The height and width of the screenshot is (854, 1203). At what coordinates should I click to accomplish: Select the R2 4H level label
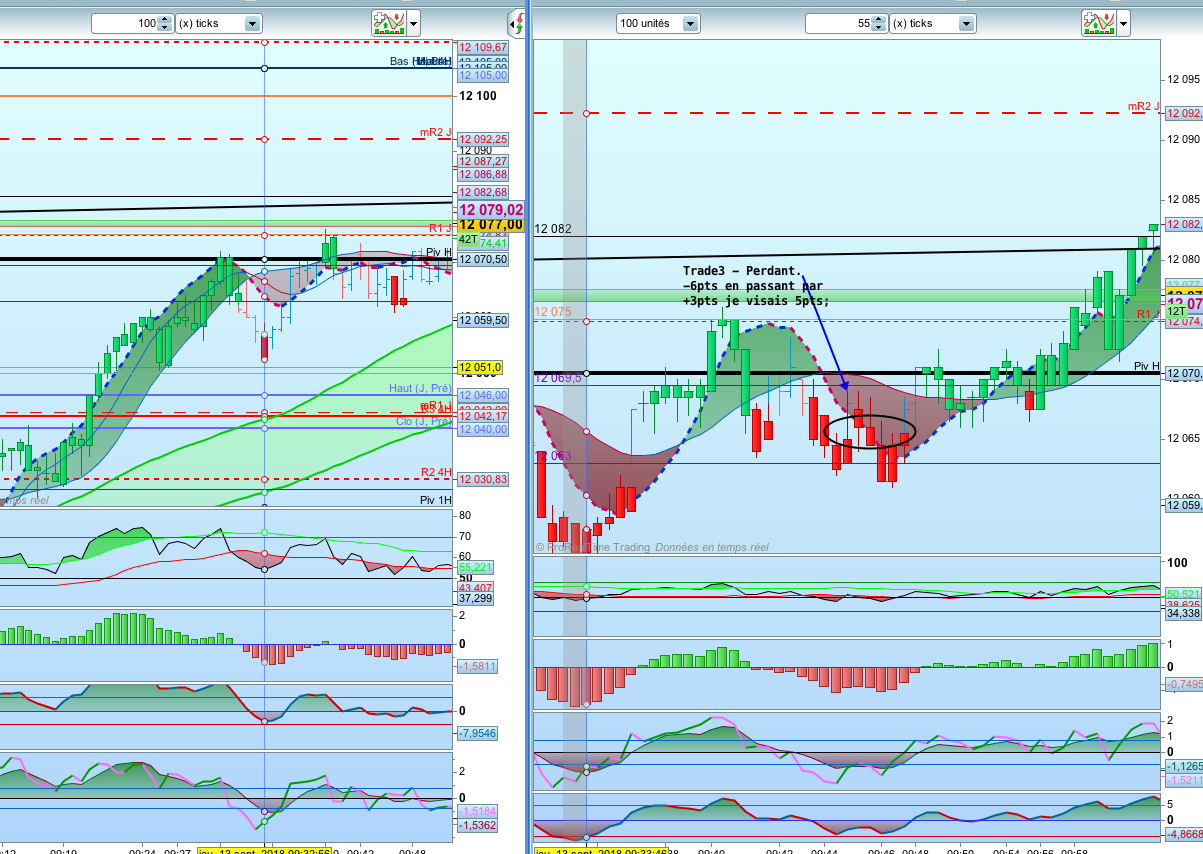coord(436,472)
